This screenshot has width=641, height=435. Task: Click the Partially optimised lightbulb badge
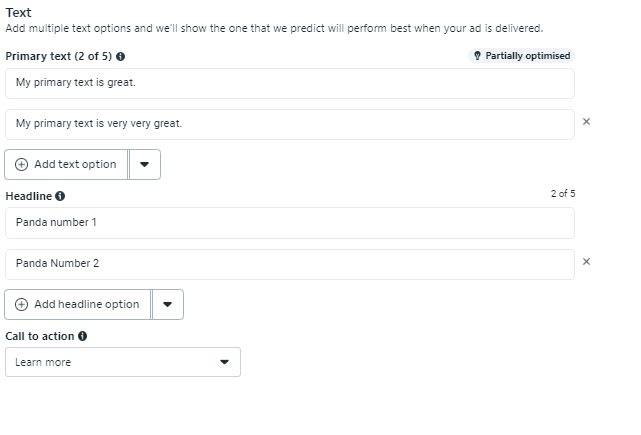pos(520,56)
